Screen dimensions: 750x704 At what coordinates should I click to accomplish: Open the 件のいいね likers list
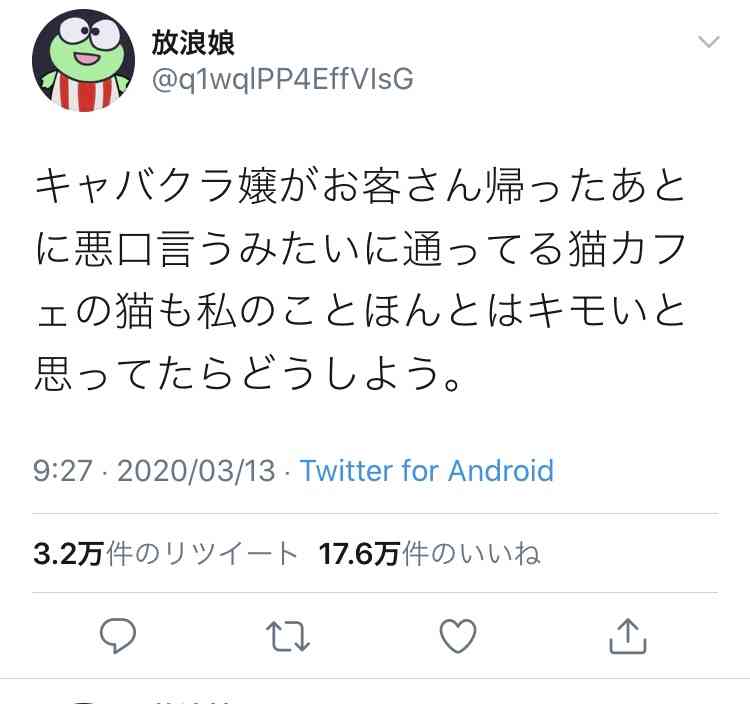[x=471, y=554]
